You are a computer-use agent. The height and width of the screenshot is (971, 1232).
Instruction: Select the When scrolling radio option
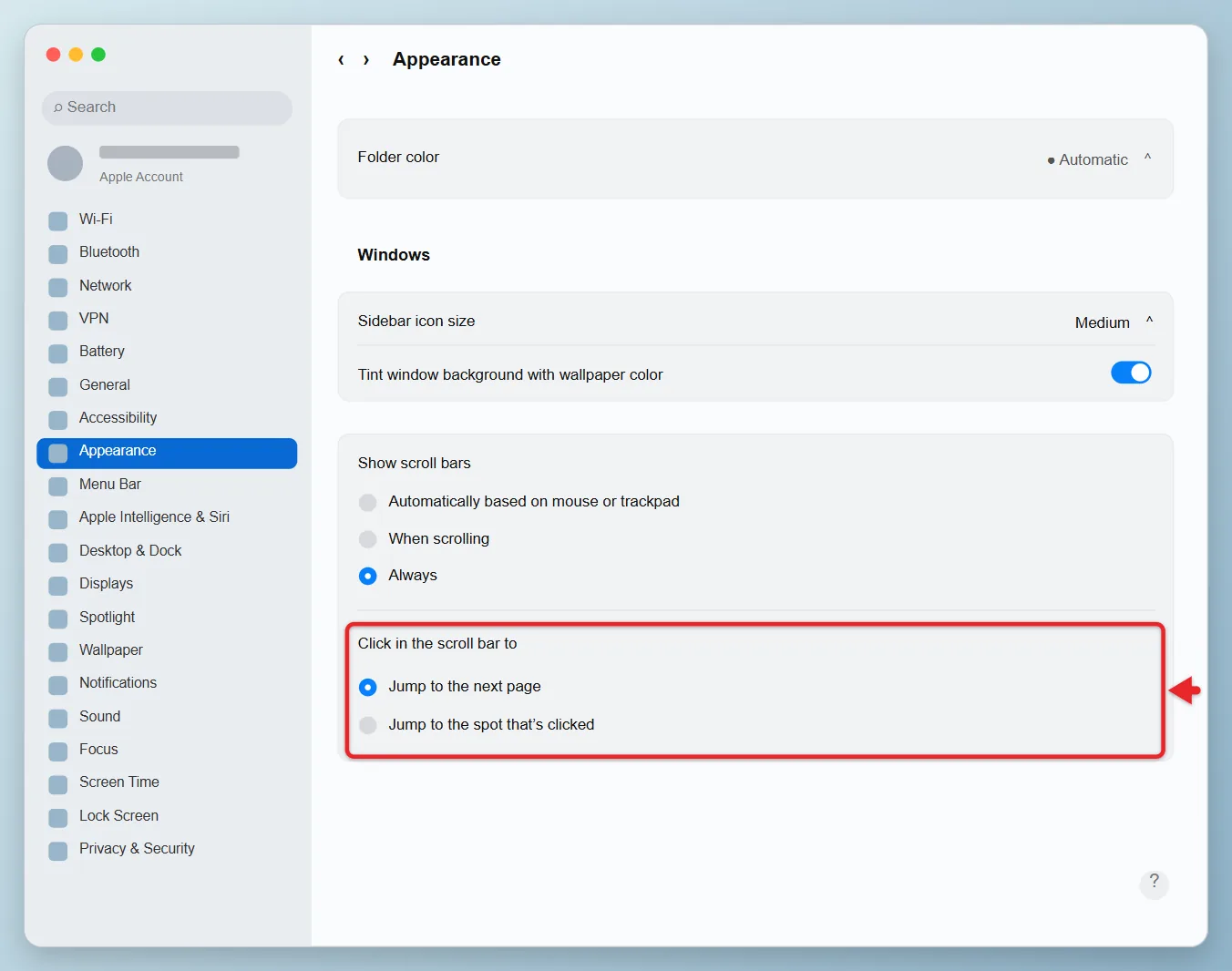pyautogui.click(x=368, y=539)
